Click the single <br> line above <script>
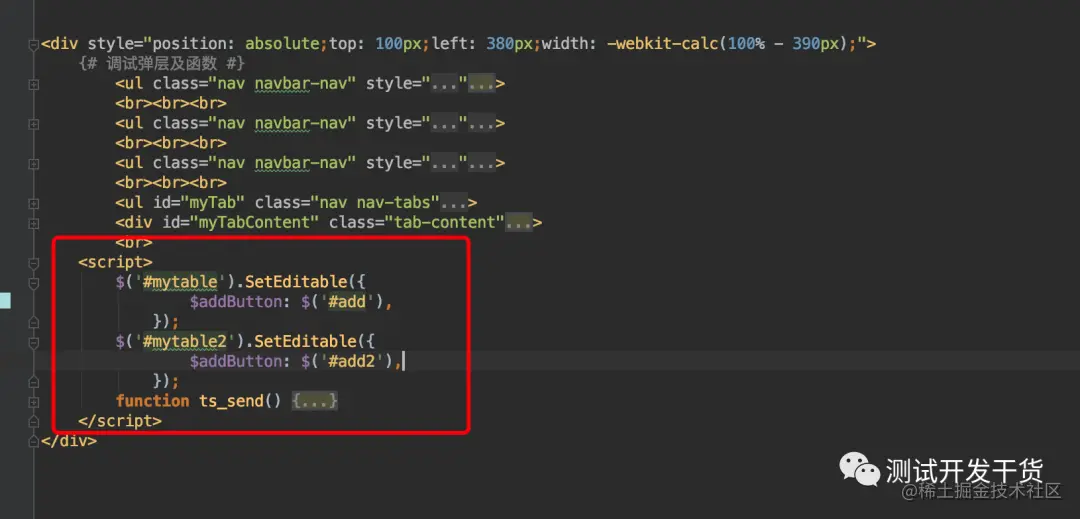 coord(134,242)
